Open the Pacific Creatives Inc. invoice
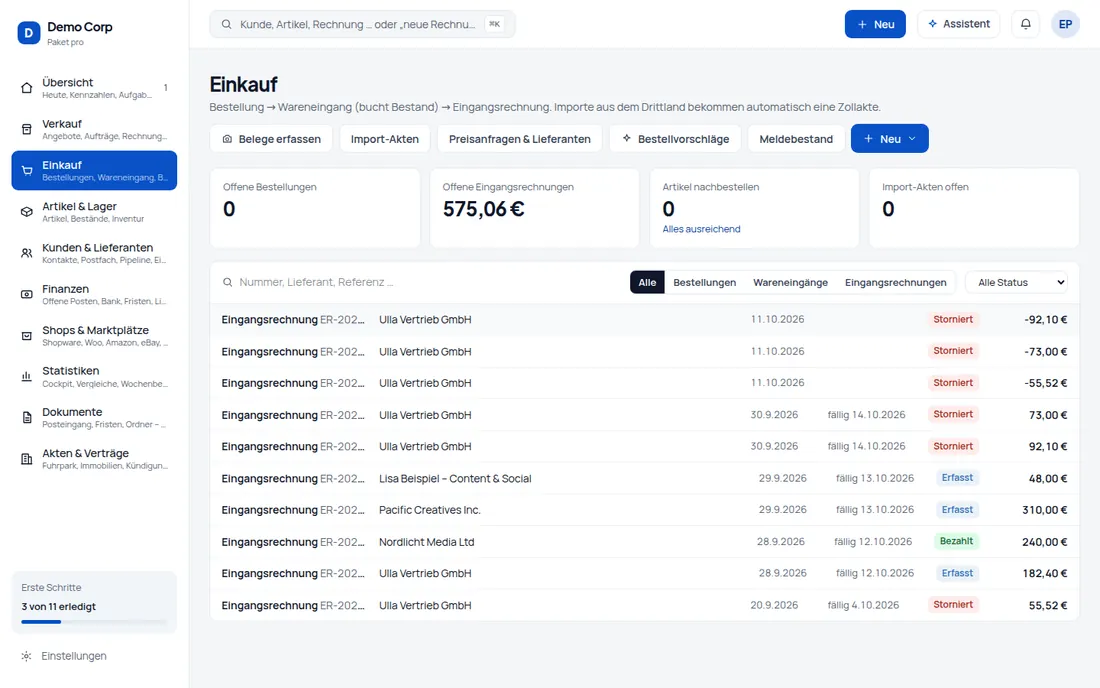Screen dimensions: 1100x688 point(644,510)
